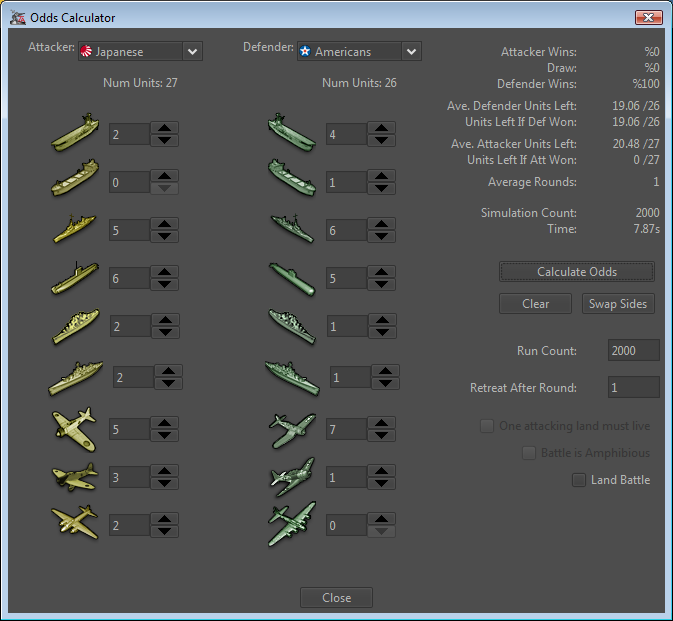Decrease Japanese aircraft carrier count
This screenshot has width=673, height=621.
[x=164, y=140]
